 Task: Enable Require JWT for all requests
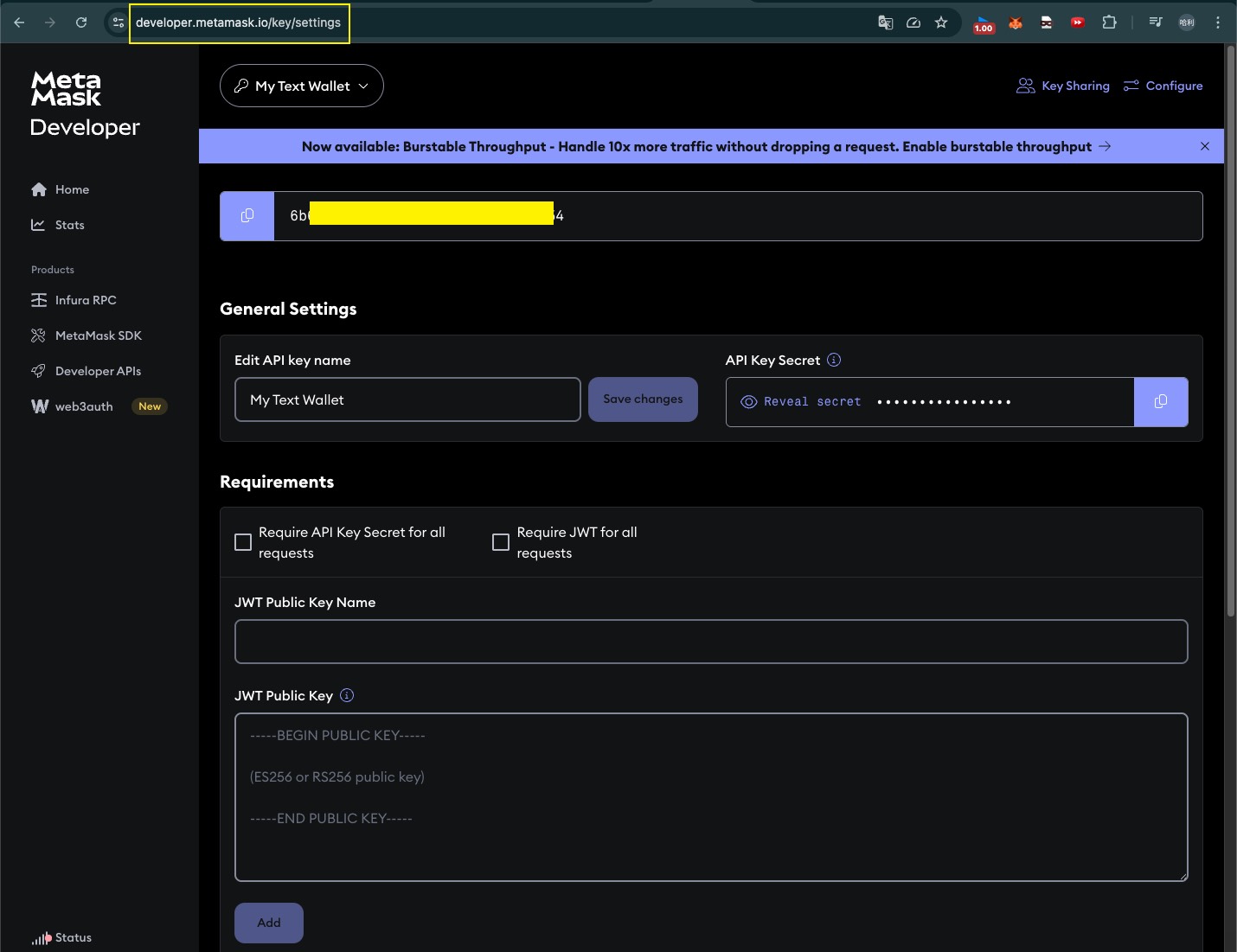tap(501, 542)
